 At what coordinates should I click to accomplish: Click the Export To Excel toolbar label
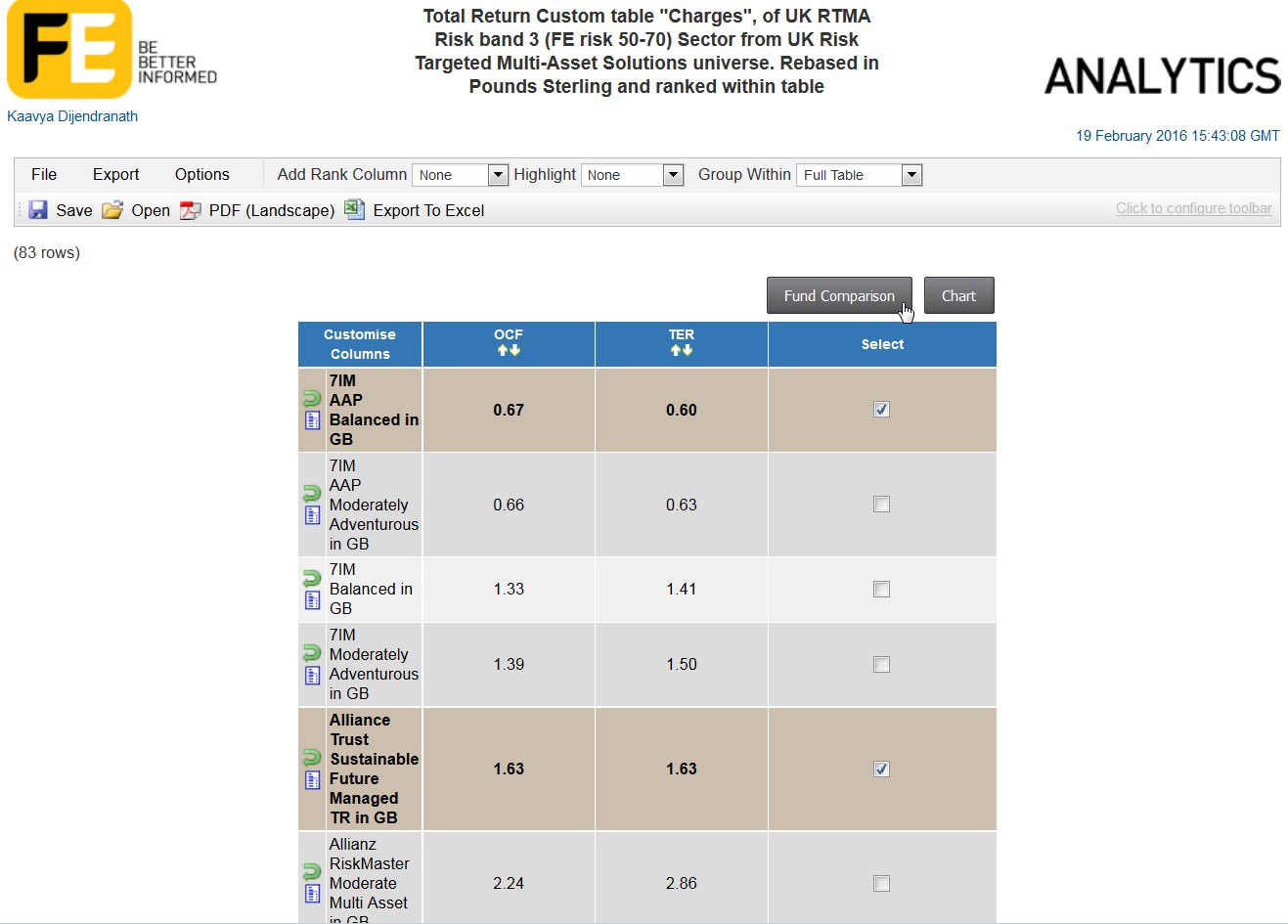click(x=429, y=210)
